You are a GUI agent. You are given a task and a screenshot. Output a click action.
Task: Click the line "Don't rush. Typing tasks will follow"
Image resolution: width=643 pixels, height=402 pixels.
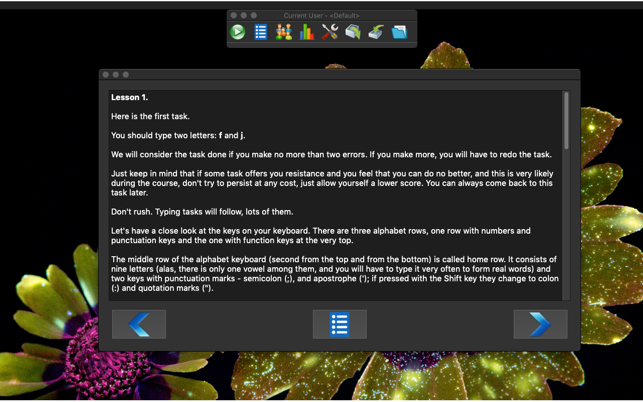pyautogui.click(x=202, y=212)
